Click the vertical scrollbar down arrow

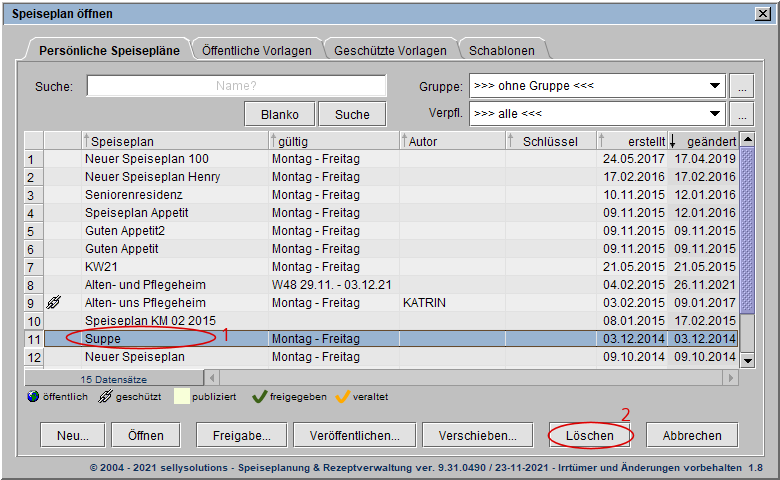[x=746, y=359]
